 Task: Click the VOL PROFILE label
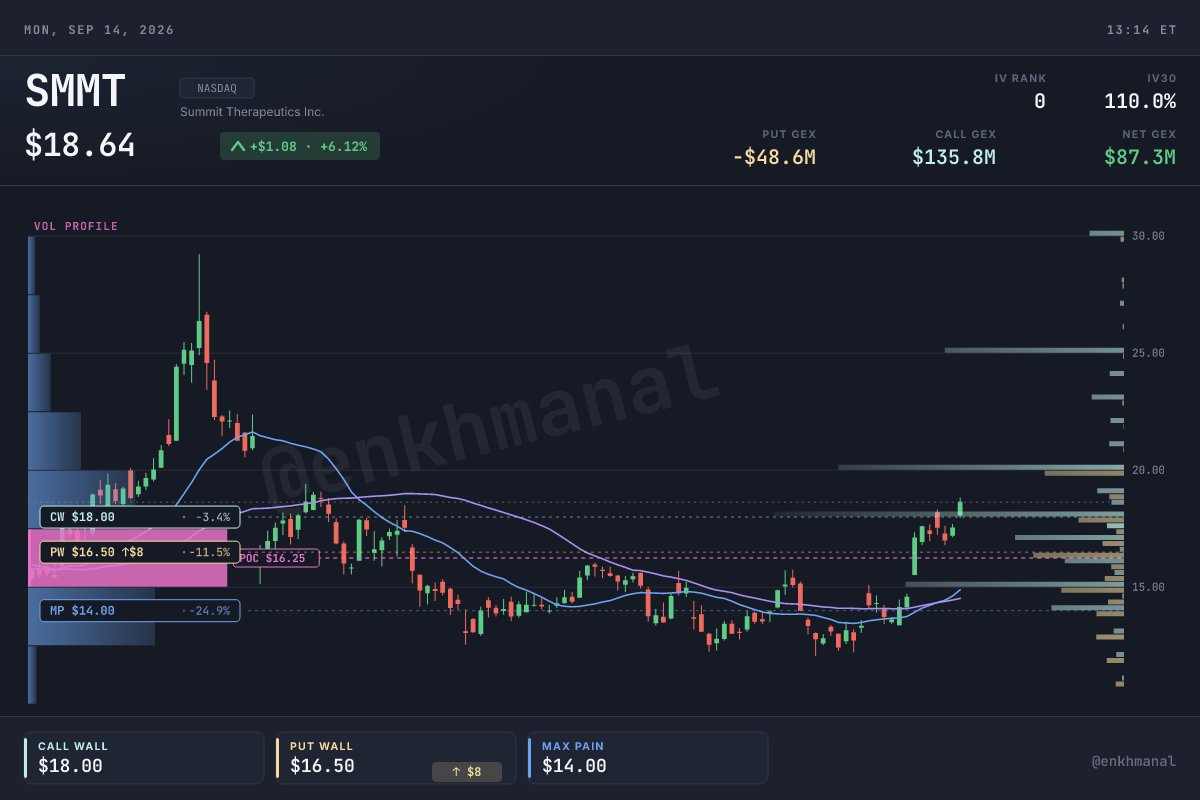pyautogui.click(x=76, y=226)
